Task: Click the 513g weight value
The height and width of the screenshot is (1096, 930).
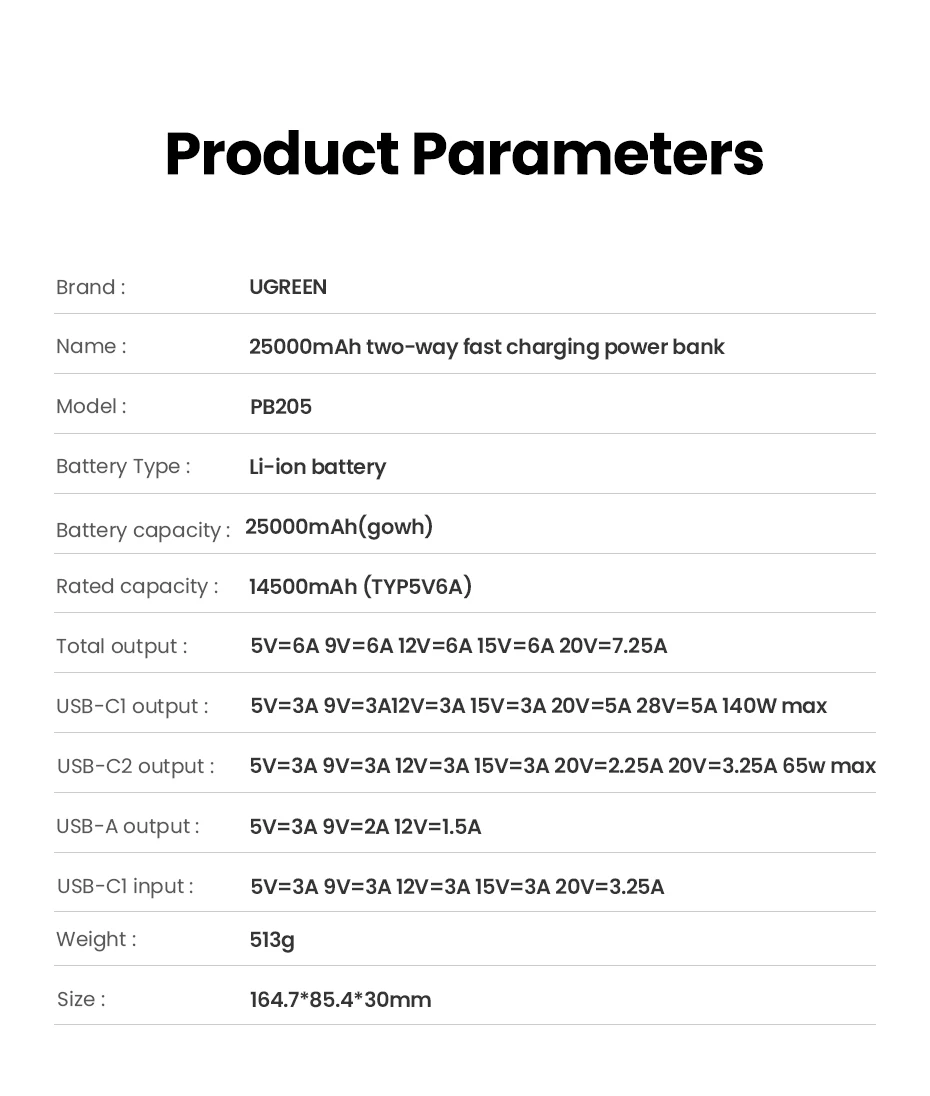Action: click(272, 940)
